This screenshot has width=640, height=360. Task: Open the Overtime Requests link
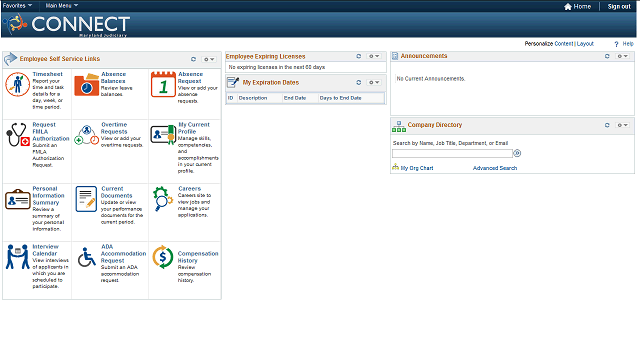[x=114, y=128]
